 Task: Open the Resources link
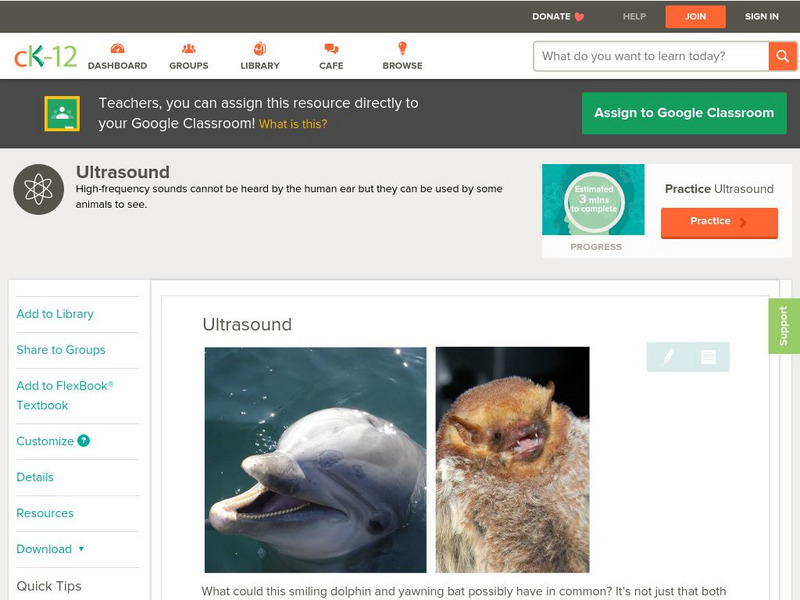click(45, 513)
